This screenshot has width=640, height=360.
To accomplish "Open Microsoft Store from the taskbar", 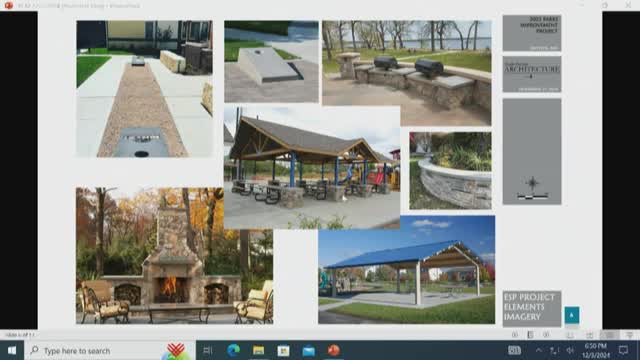I will pyautogui.click(x=283, y=350).
